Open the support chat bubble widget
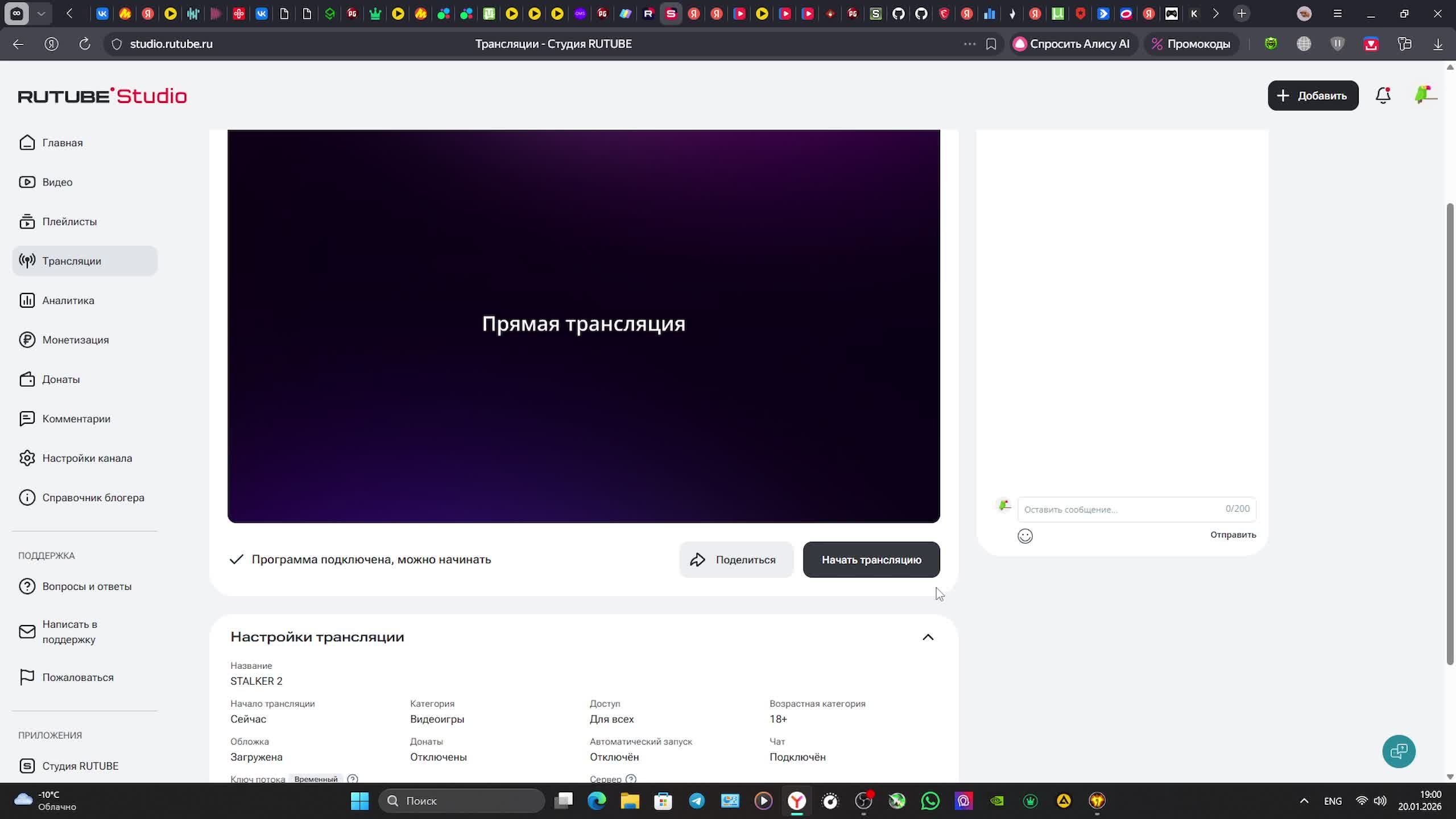Screen dimensions: 1456x819 coord(1399,751)
